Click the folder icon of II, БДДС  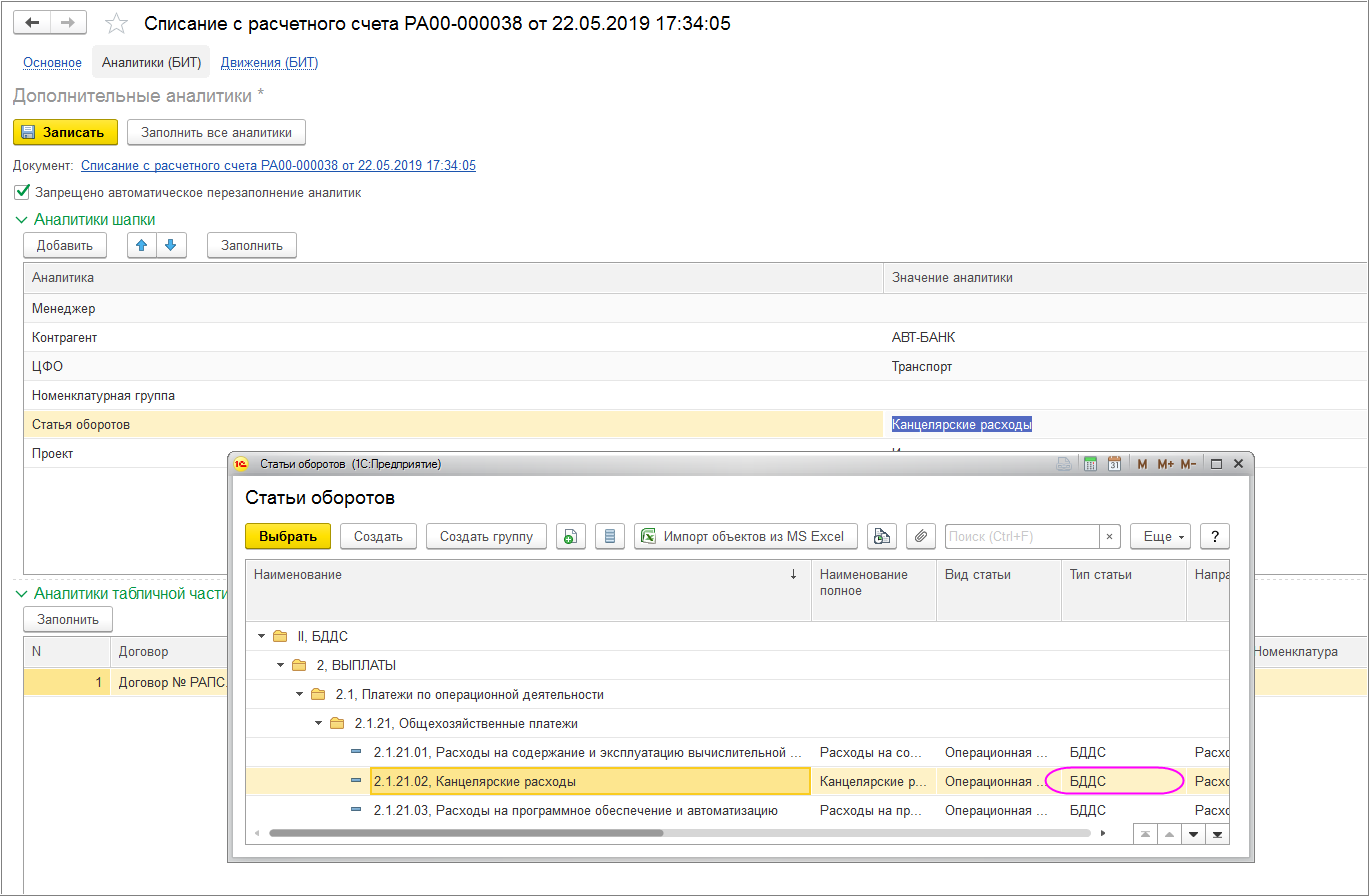coord(280,636)
